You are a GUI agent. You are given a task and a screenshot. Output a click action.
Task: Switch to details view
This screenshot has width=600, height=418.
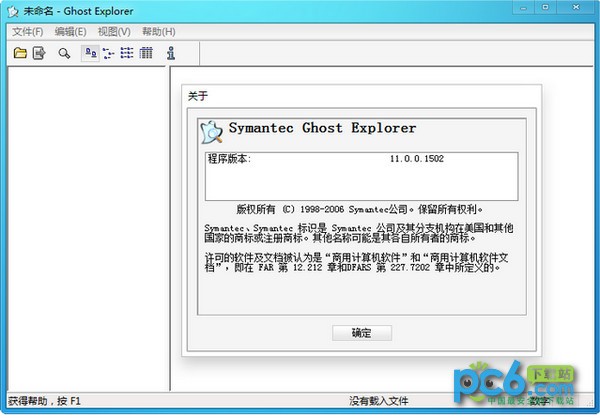146,53
